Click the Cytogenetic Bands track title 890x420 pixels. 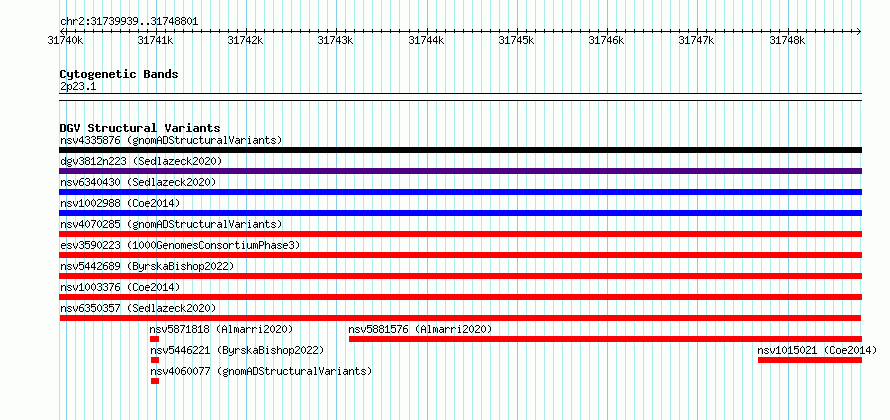(119, 74)
